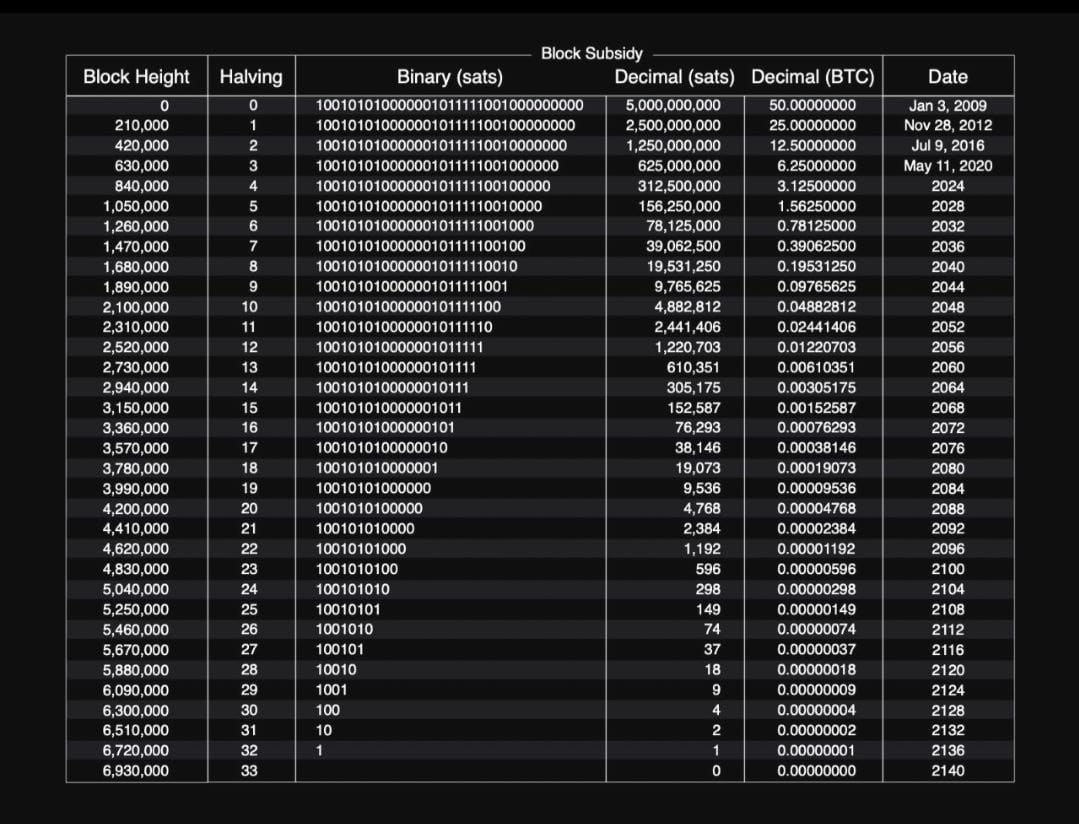Viewport: 1079px width, 824px height.
Task: Select the "0.00610351" BTC cell
Action: click(x=817, y=367)
